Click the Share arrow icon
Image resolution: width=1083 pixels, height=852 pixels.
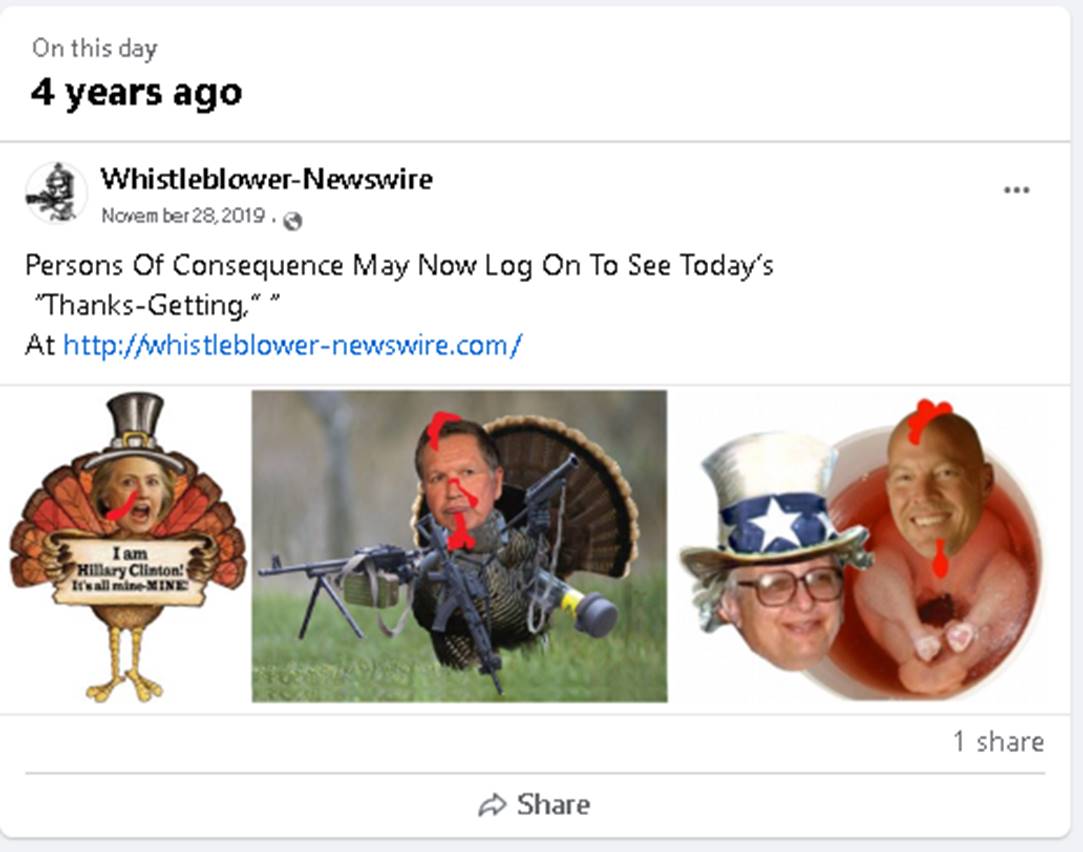(x=492, y=805)
